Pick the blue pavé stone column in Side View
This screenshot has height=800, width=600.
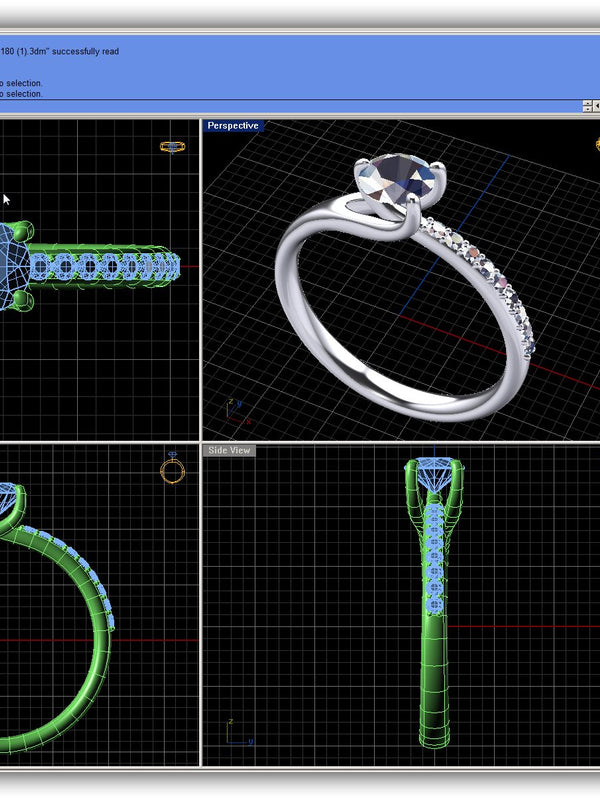click(434, 560)
